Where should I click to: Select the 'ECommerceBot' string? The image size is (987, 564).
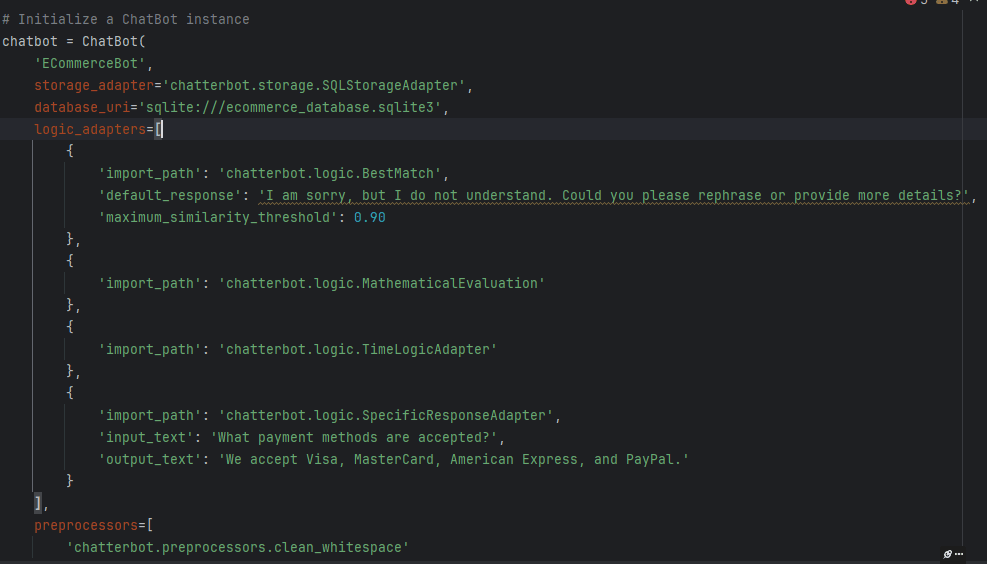pos(90,64)
